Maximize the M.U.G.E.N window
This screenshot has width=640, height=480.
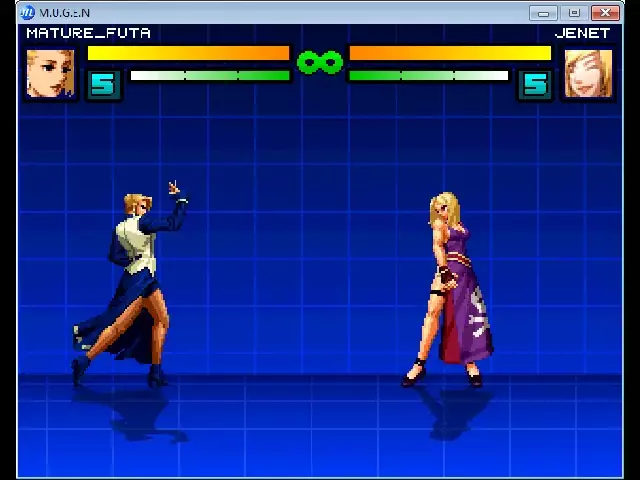[x=574, y=13]
